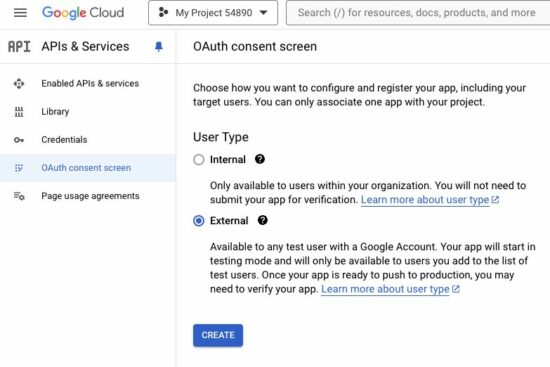Click the Credentials key icon

click(x=19, y=140)
